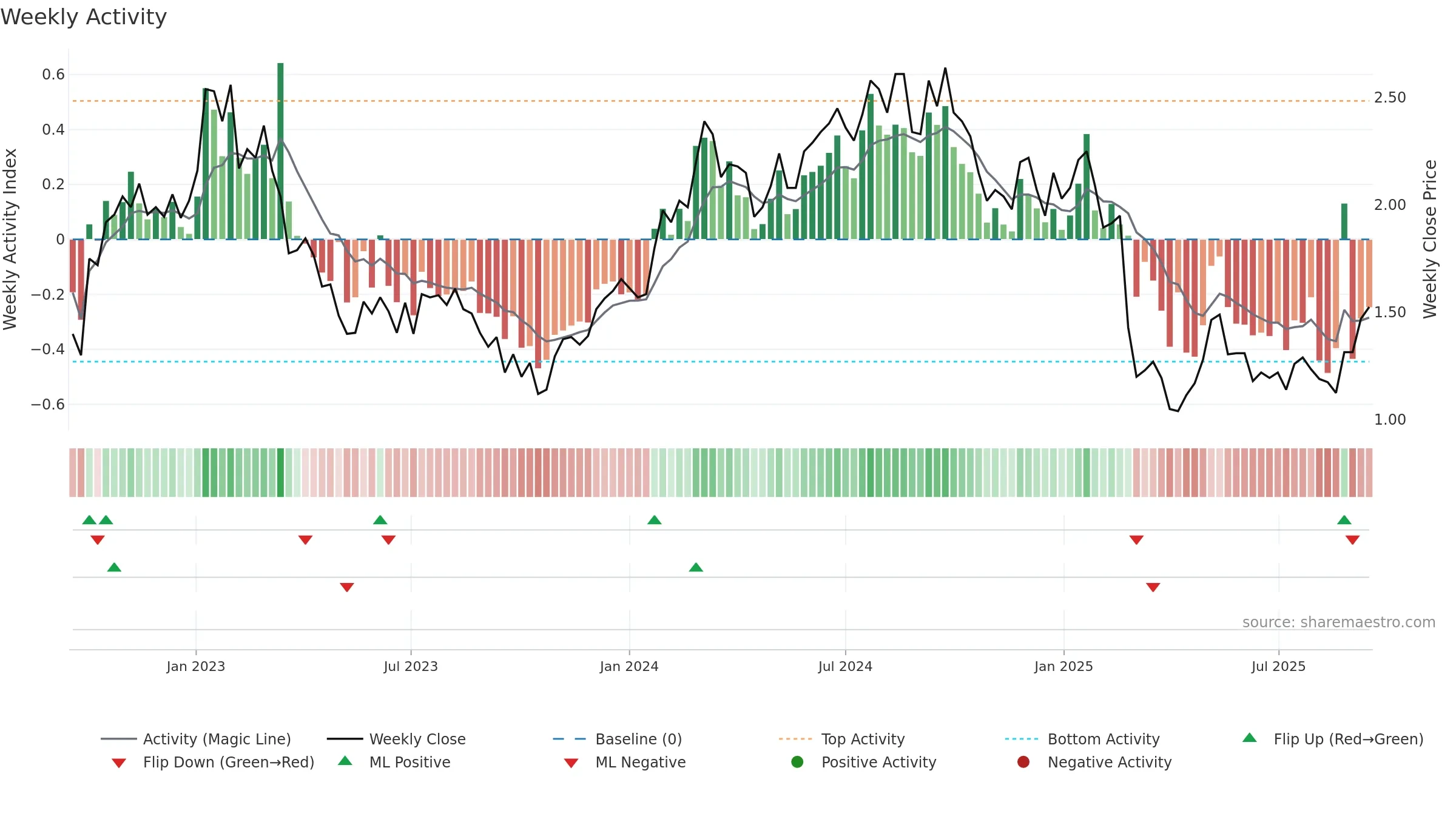The image size is (1456, 819).
Task: Click the −0.6 activity axis label
Action: coord(48,405)
